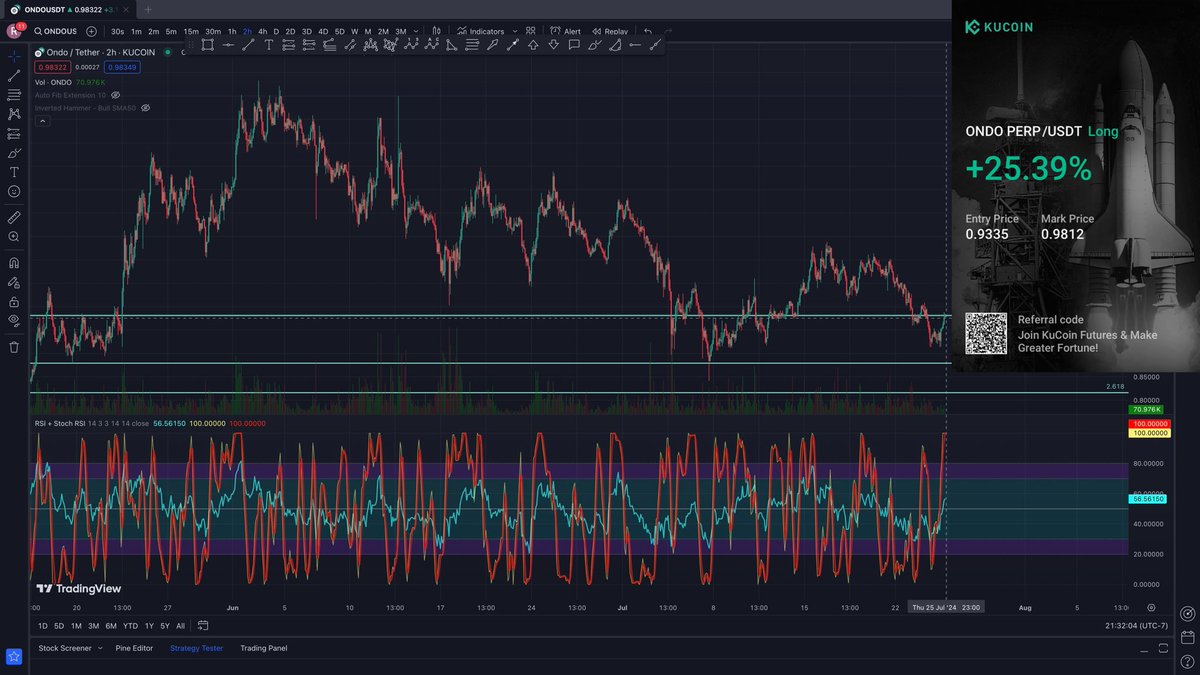Click the text T tool in favorites toolbar
The width and height of the screenshot is (1200, 675).
(268, 44)
